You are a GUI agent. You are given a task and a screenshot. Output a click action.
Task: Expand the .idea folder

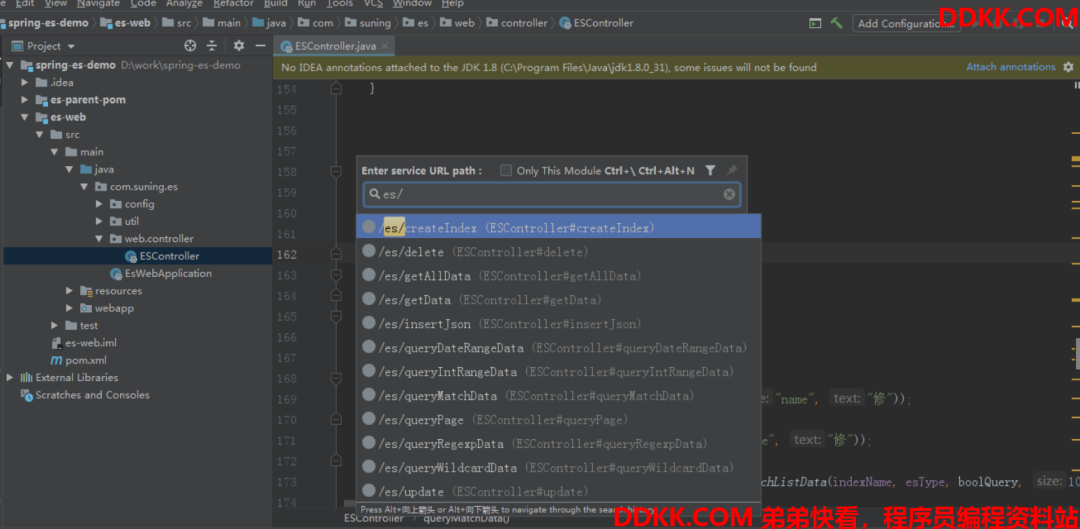(x=25, y=83)
